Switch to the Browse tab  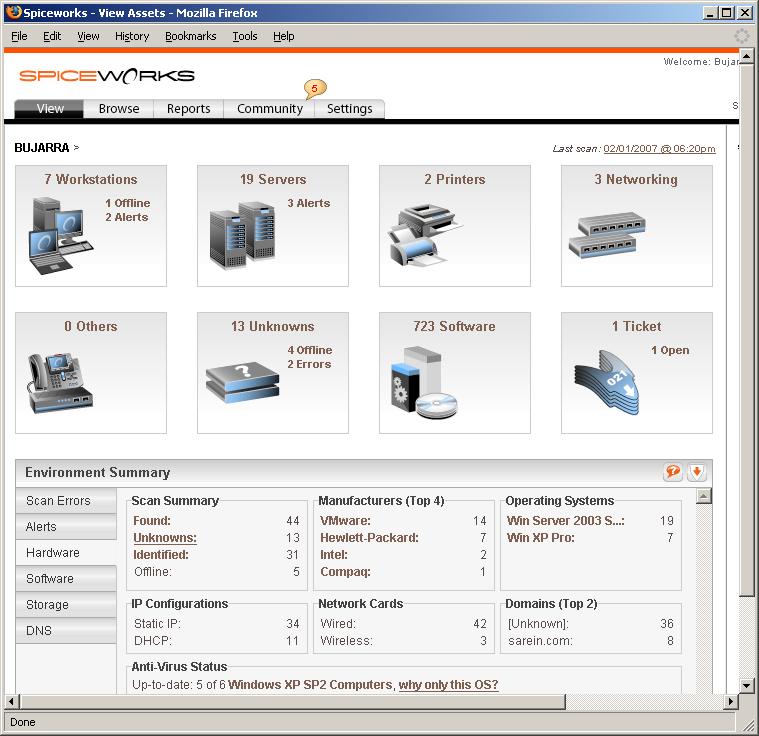tap(119, 108)
